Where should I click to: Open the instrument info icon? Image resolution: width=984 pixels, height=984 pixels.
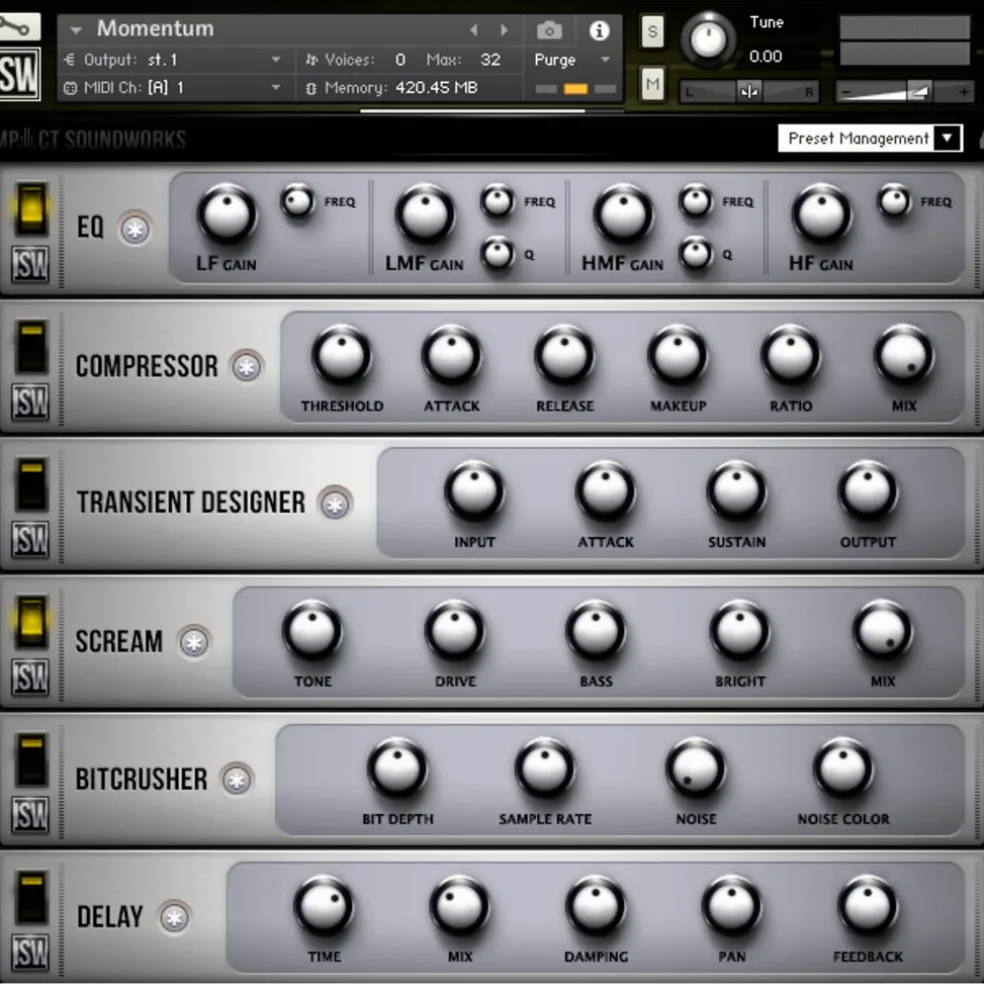599,30
